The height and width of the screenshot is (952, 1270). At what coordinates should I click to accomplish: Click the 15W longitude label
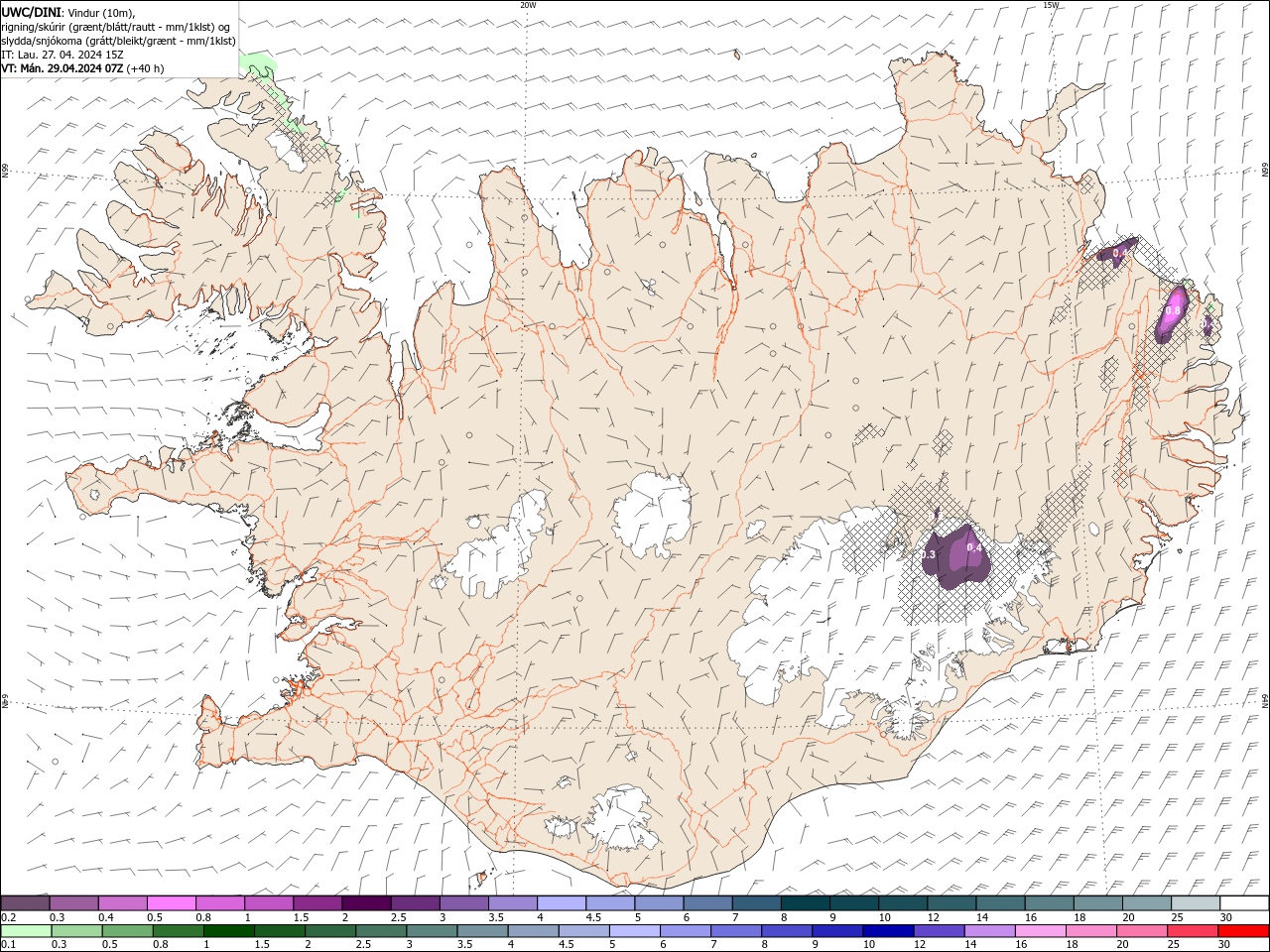[x=1051, y=5]
